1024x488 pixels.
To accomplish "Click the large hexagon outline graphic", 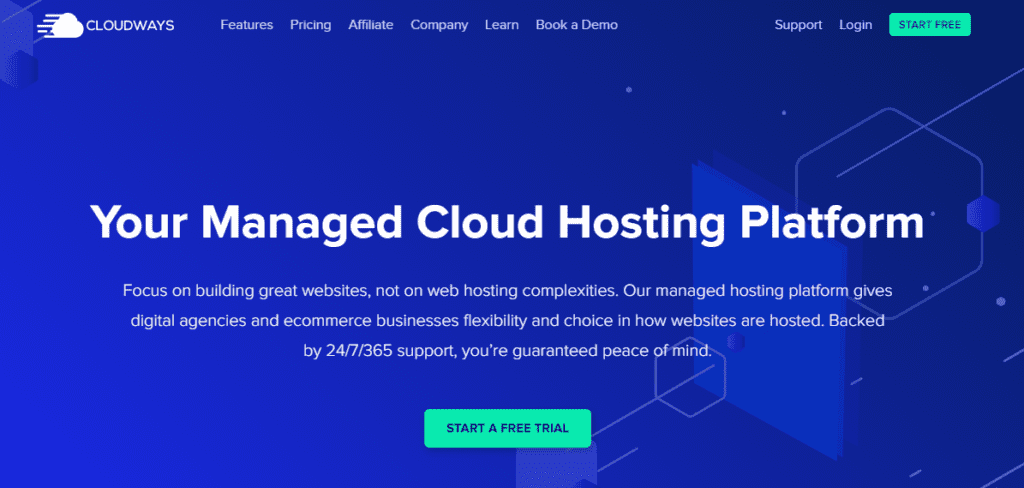I will (889, 213).
